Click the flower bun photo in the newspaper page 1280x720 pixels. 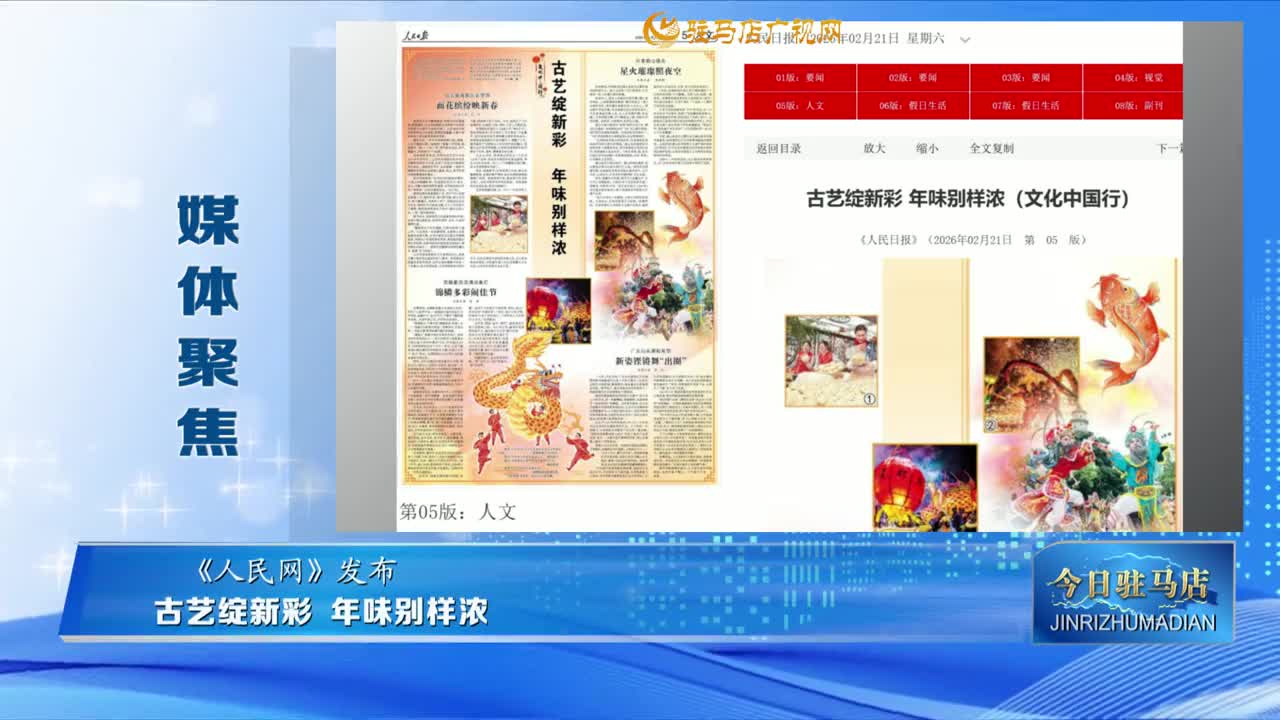click(x=498, y=224)
